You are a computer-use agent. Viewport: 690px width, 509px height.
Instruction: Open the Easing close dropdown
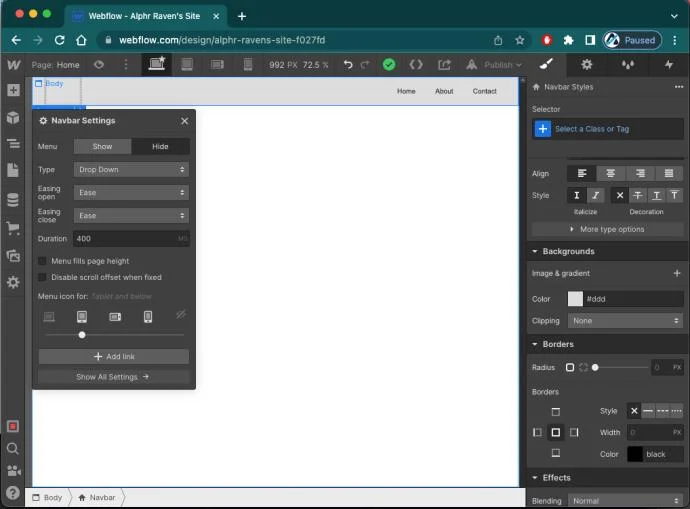click(x=131, y=216)
